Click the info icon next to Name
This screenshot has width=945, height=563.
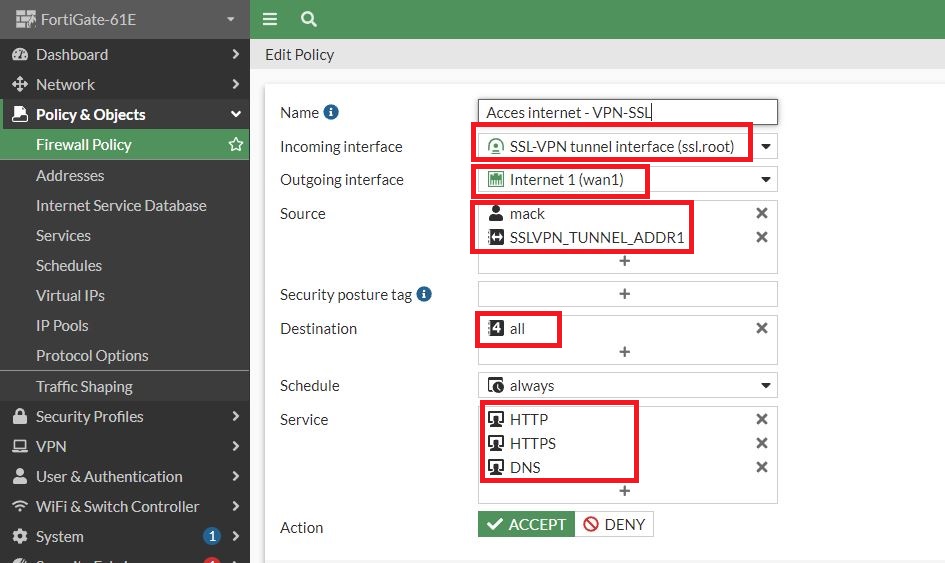[332, 113]
